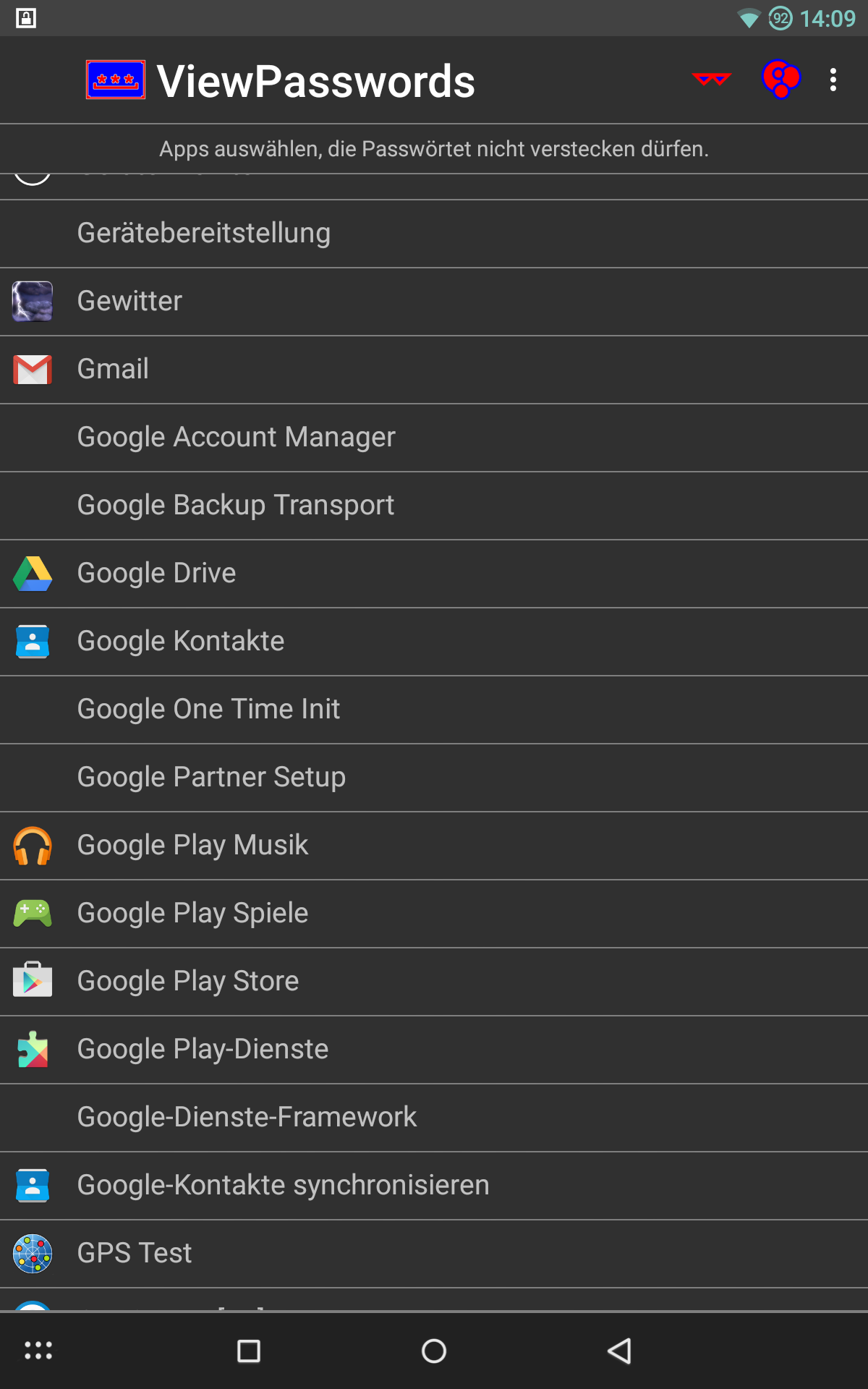Tap the red heart icon in toolbar
868x1389 pixels.
pyautogui.click(x=780, y=79)
